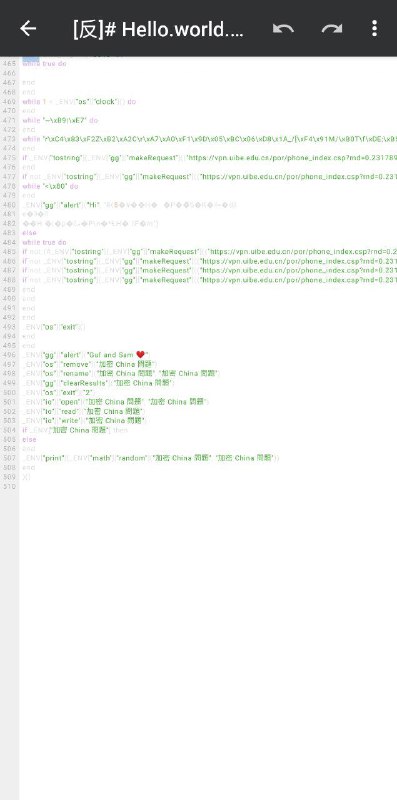
Task: Click the vpn.uibe.edu.cn URL on line 488
Action: coord(299,280)
